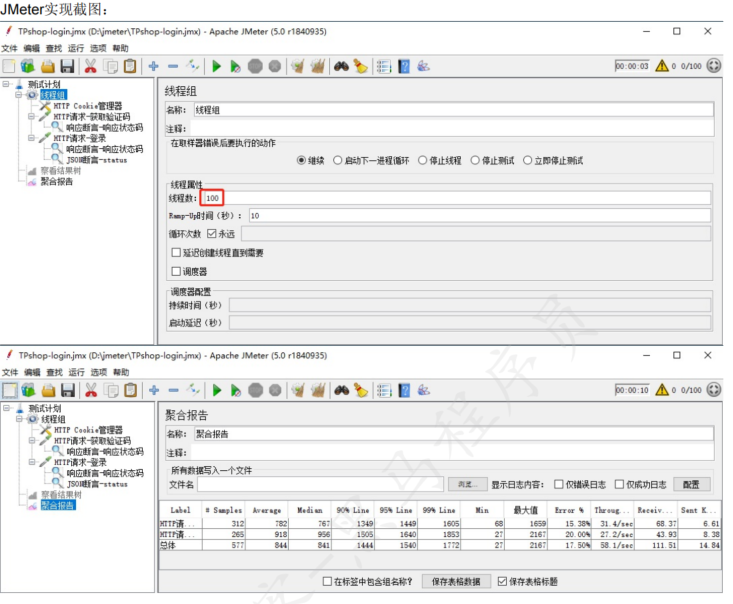Enable 调度器 checkbox
The width and height of the screenshot is (733, 604).
pyautogui.click(x=176, y=271)
